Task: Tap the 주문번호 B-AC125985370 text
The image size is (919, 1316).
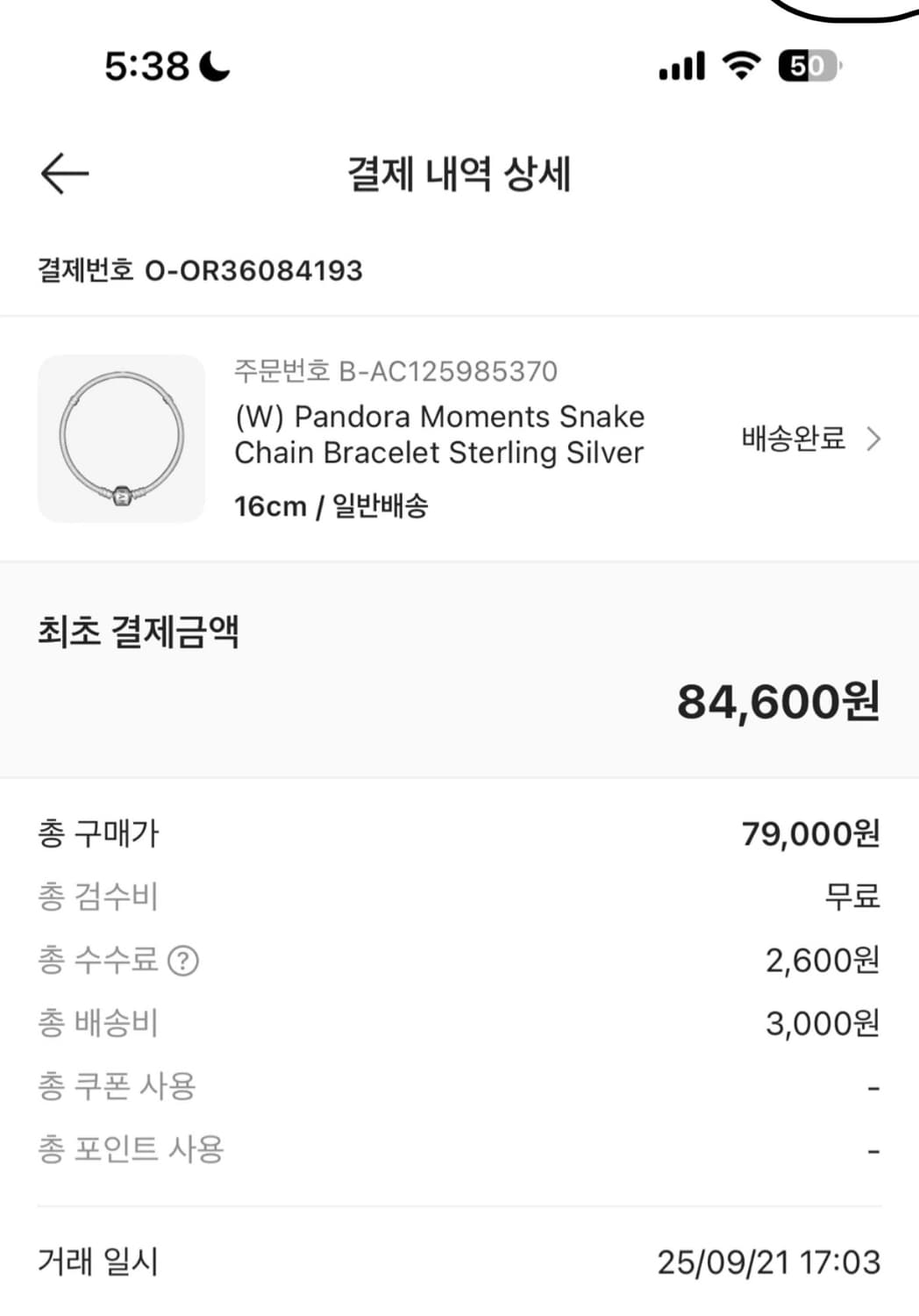Action: click(x=395, y=371)
